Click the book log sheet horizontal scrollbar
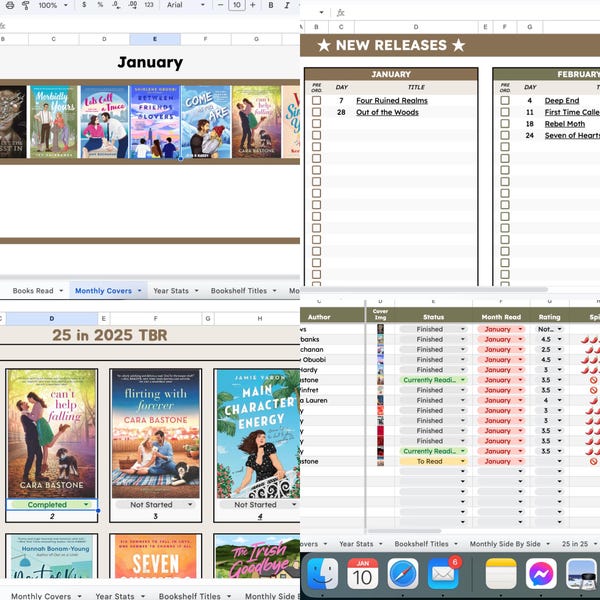The image size is (600, 600). (404, 531)
